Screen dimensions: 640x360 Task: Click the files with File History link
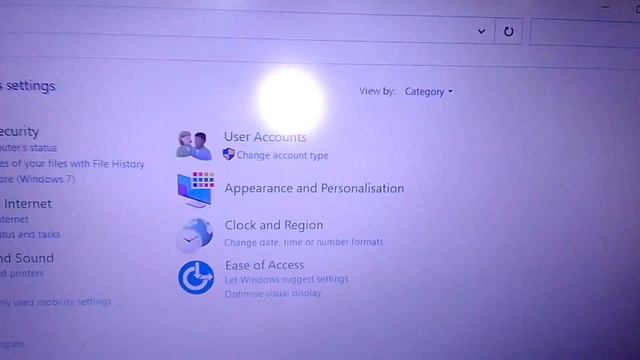72,164
